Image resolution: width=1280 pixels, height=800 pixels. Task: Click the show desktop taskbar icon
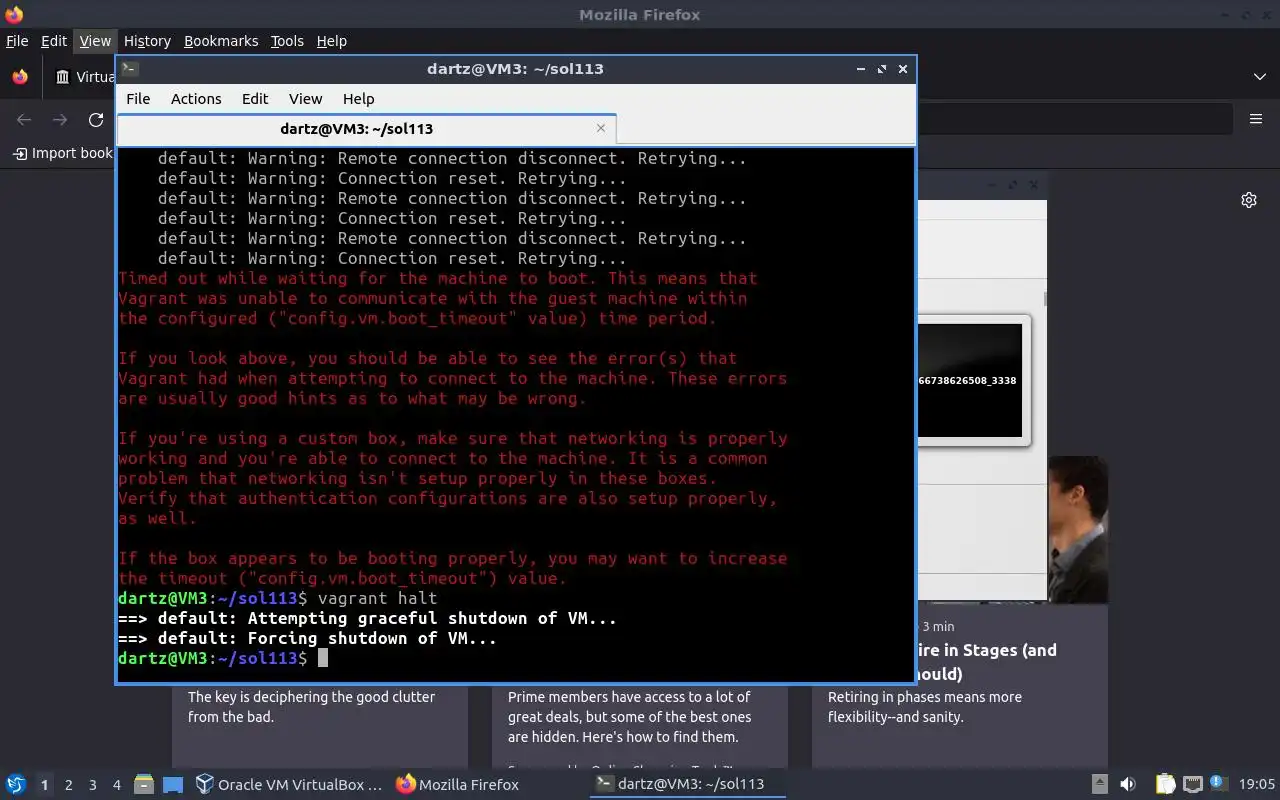pyautogui.click(x=172, y=785)
